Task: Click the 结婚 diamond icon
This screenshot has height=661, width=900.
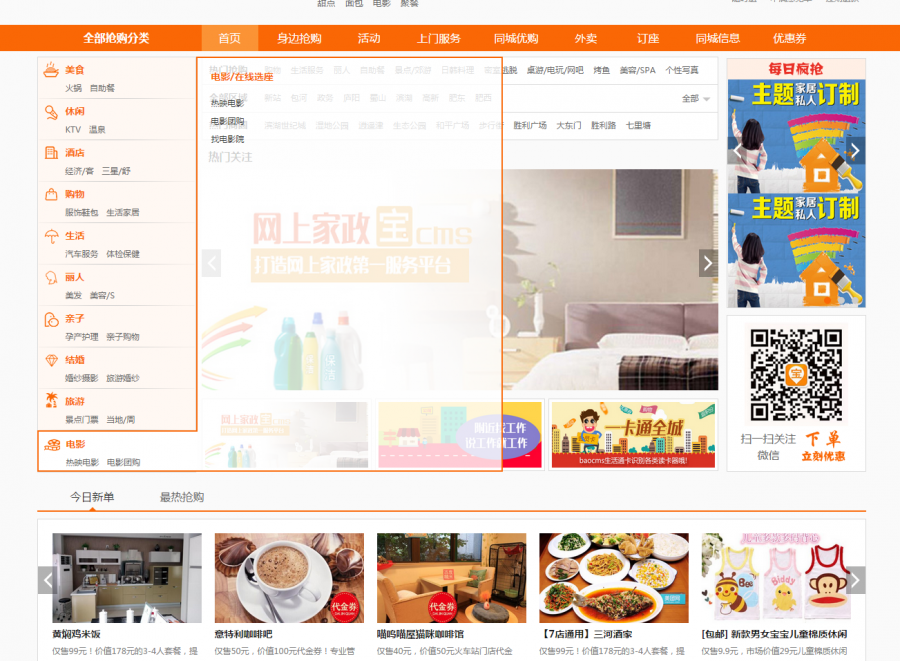Action: [x=51, y=360]
